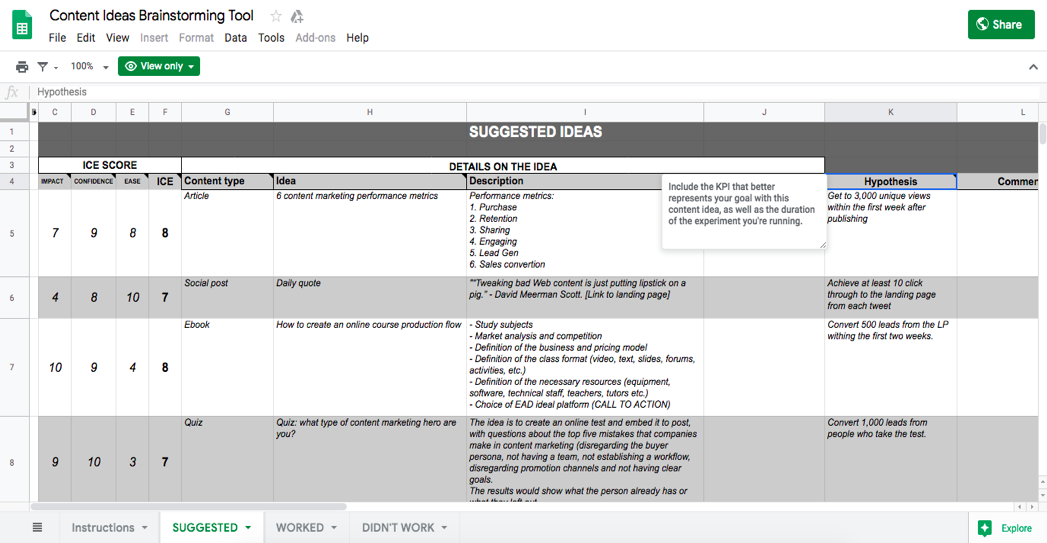The width and height of the screenshot is (1047, 543).
Task: Select the Quiz content type cell
Action: 227,460
